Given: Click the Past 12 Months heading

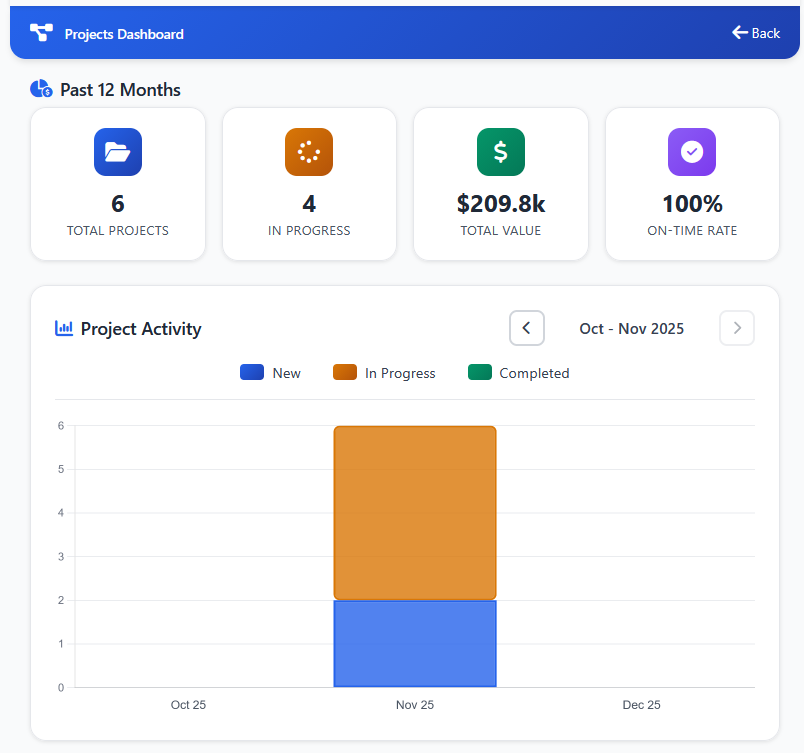Looking at the screenshot, I should coord(123,89).
